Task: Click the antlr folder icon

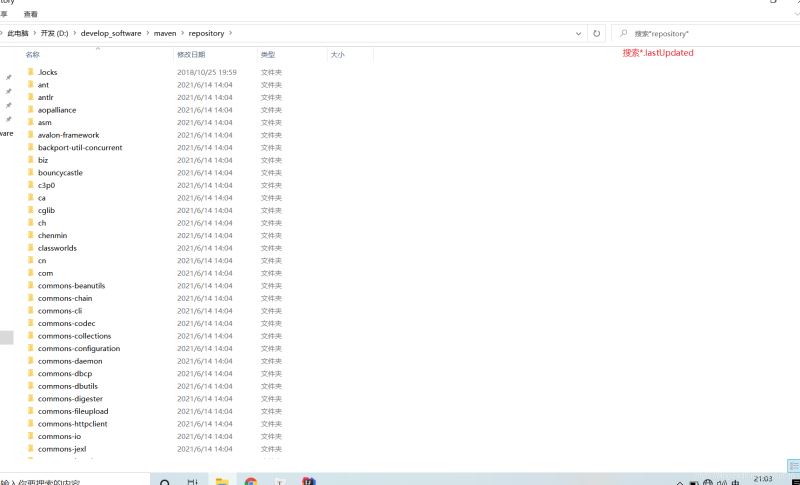Action: tap(31, 97)
